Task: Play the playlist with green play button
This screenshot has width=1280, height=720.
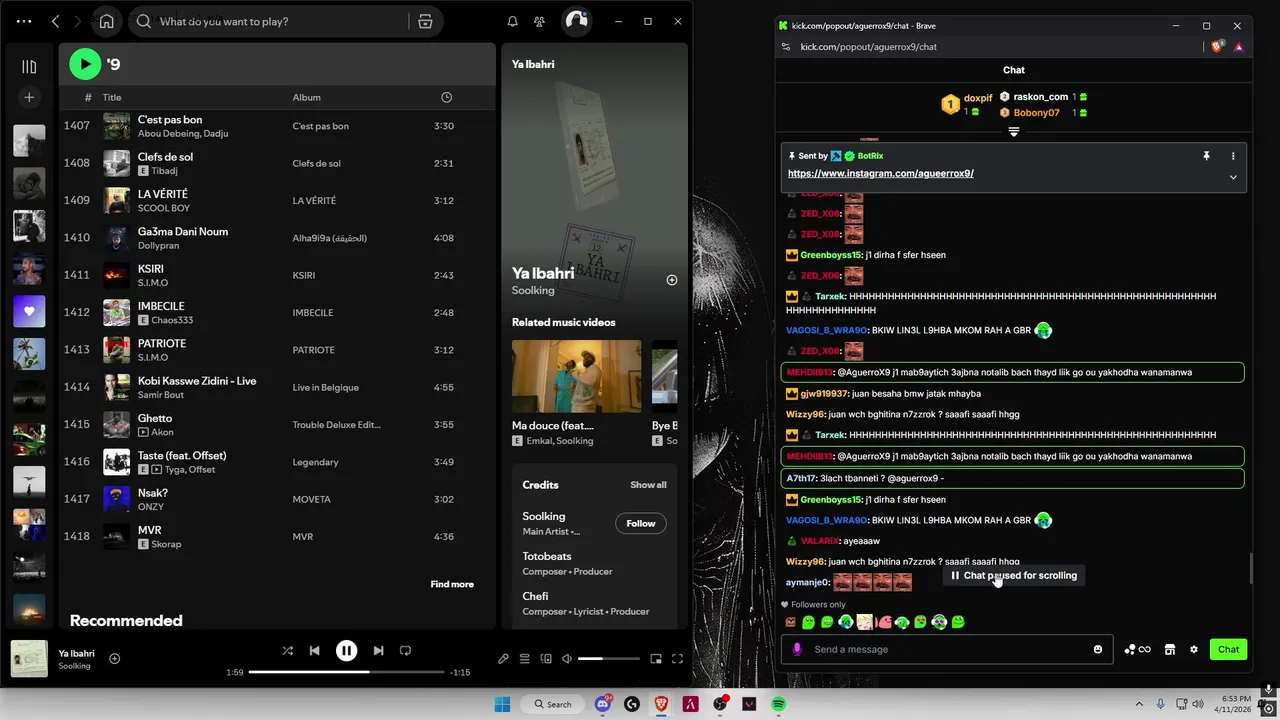Action: (85, 64)
